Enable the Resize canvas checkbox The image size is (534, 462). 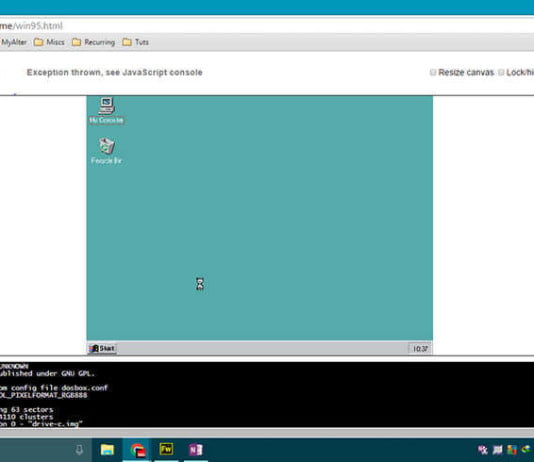(x=433, y=72)
